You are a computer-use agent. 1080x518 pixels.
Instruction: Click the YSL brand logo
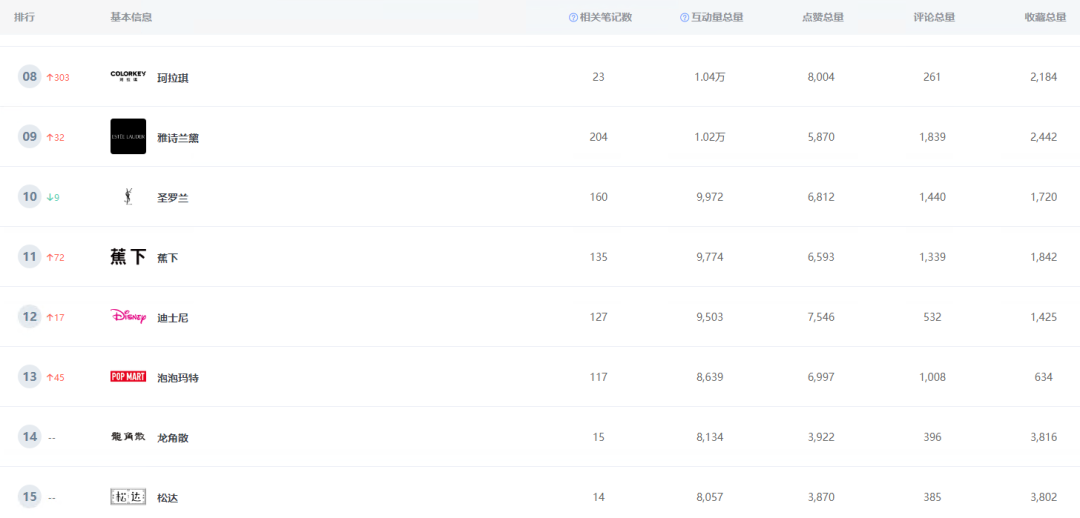[128, 197]
